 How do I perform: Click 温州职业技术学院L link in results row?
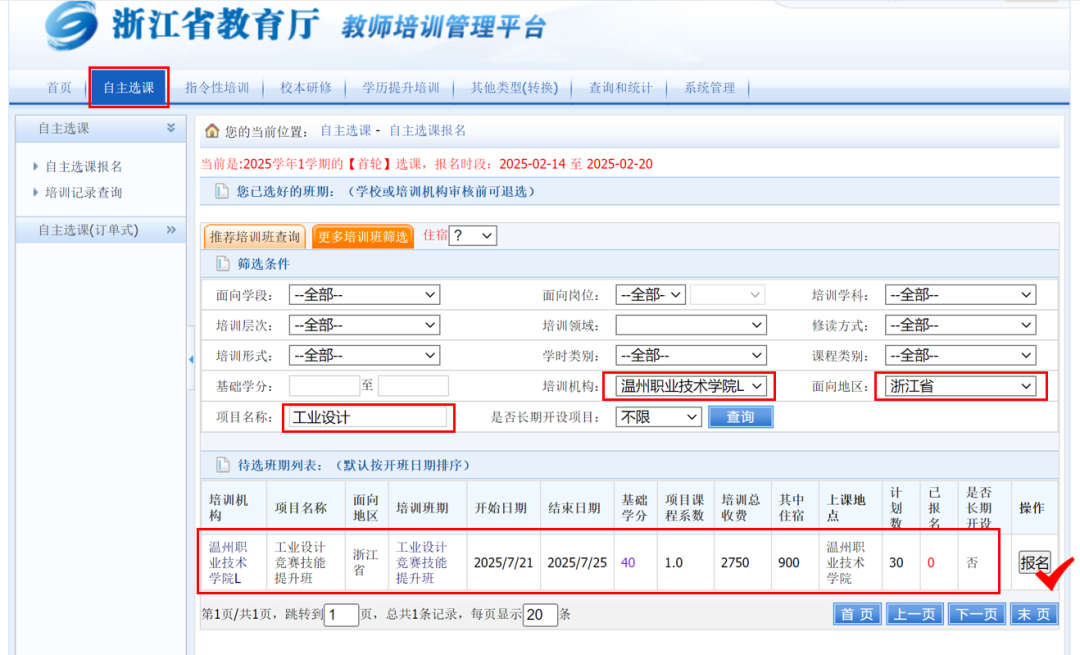click(228, 563)
